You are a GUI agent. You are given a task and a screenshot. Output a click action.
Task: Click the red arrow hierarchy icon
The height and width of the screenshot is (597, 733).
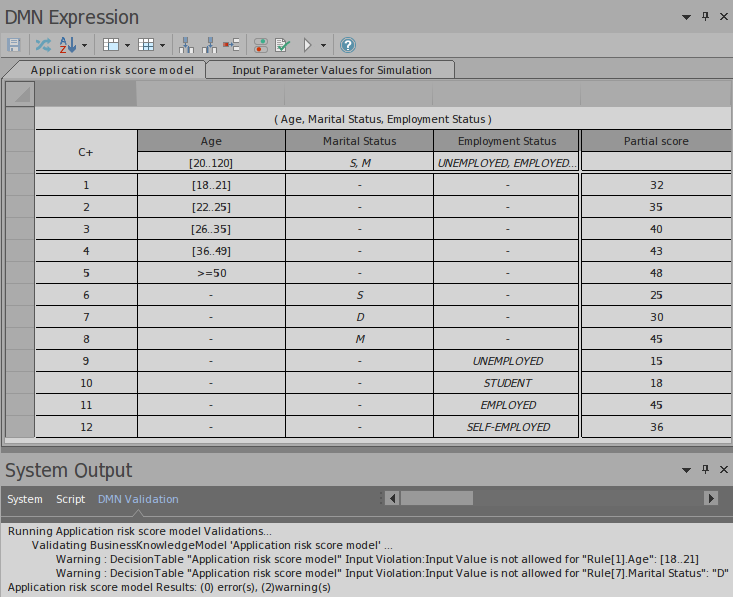point(232,45)
